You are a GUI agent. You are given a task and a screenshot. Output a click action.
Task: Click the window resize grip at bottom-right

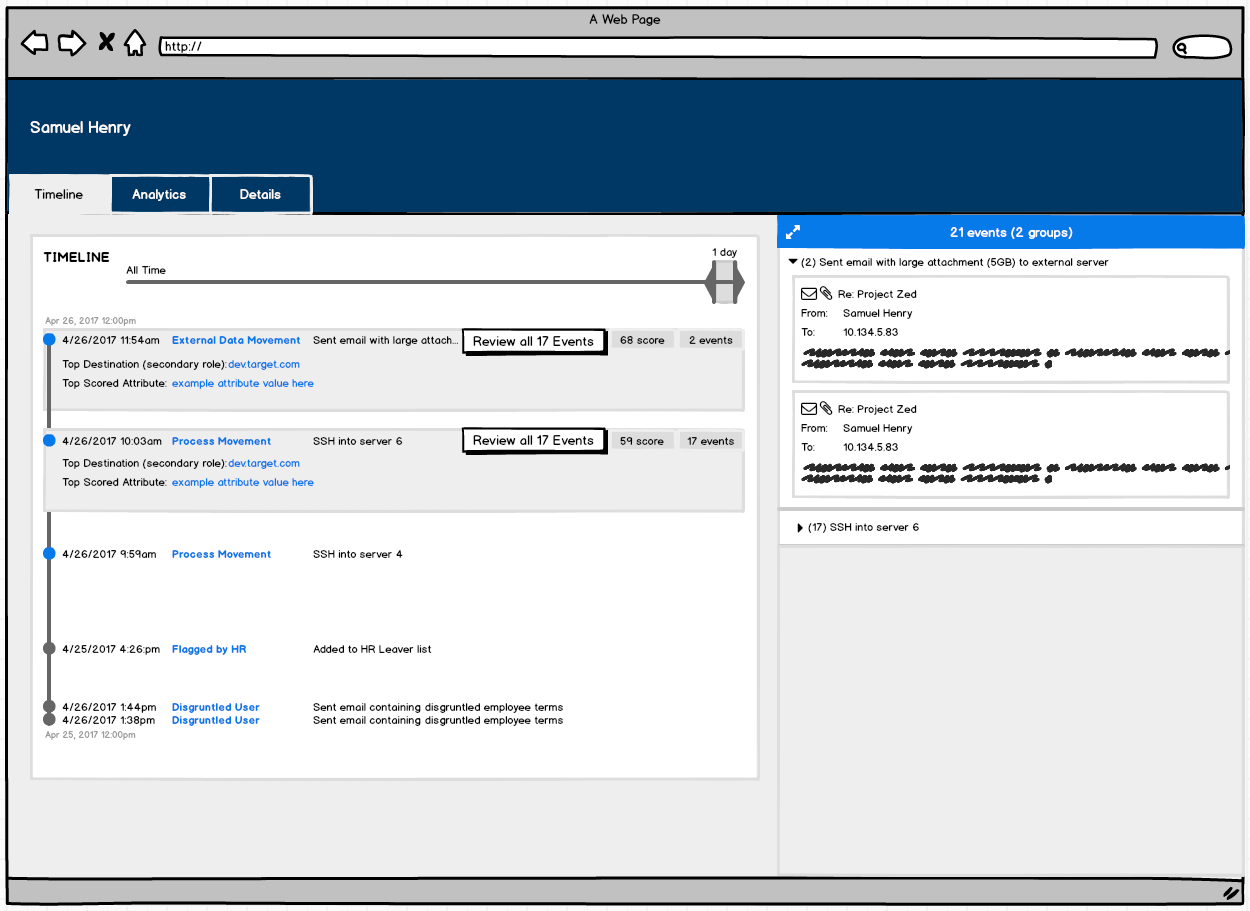click(1231, 892)
